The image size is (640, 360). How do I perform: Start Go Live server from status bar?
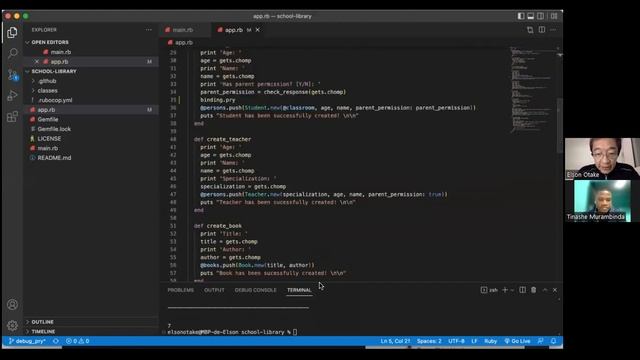[517, 341]
